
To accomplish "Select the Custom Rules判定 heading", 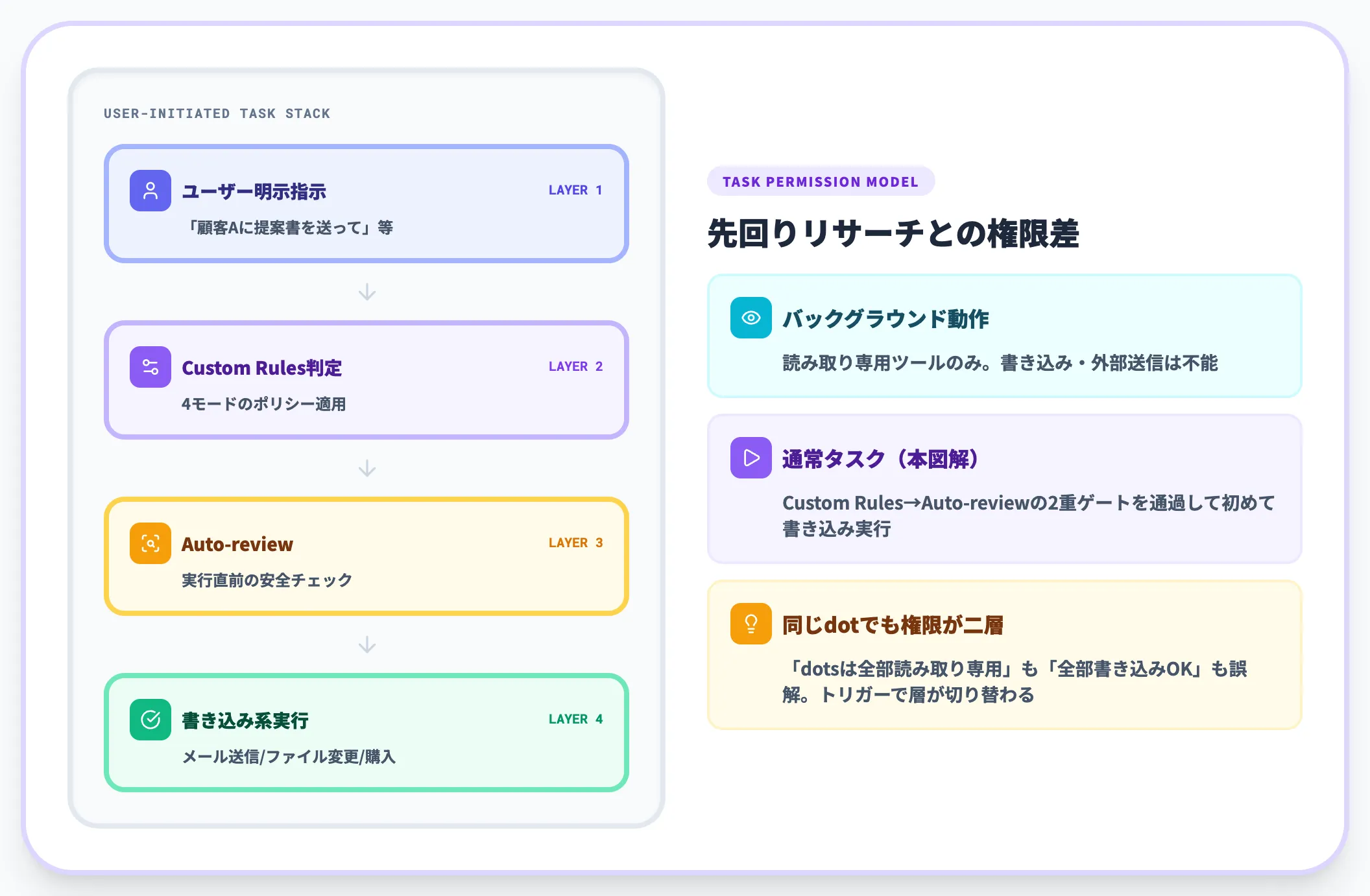I will coord(261,368).
